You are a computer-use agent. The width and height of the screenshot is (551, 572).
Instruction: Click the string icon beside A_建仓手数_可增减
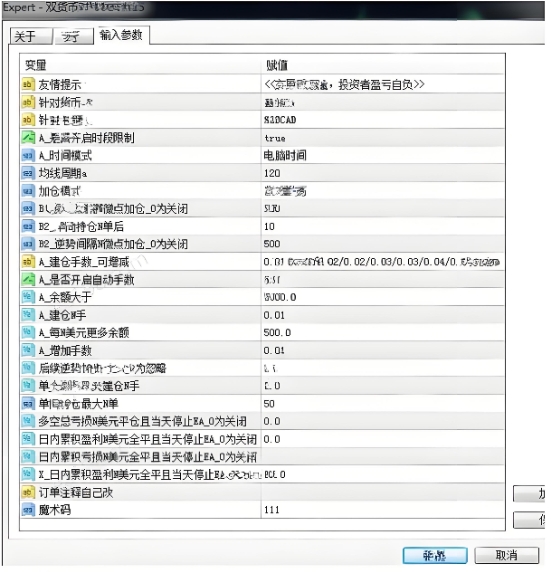pos(28,263)
